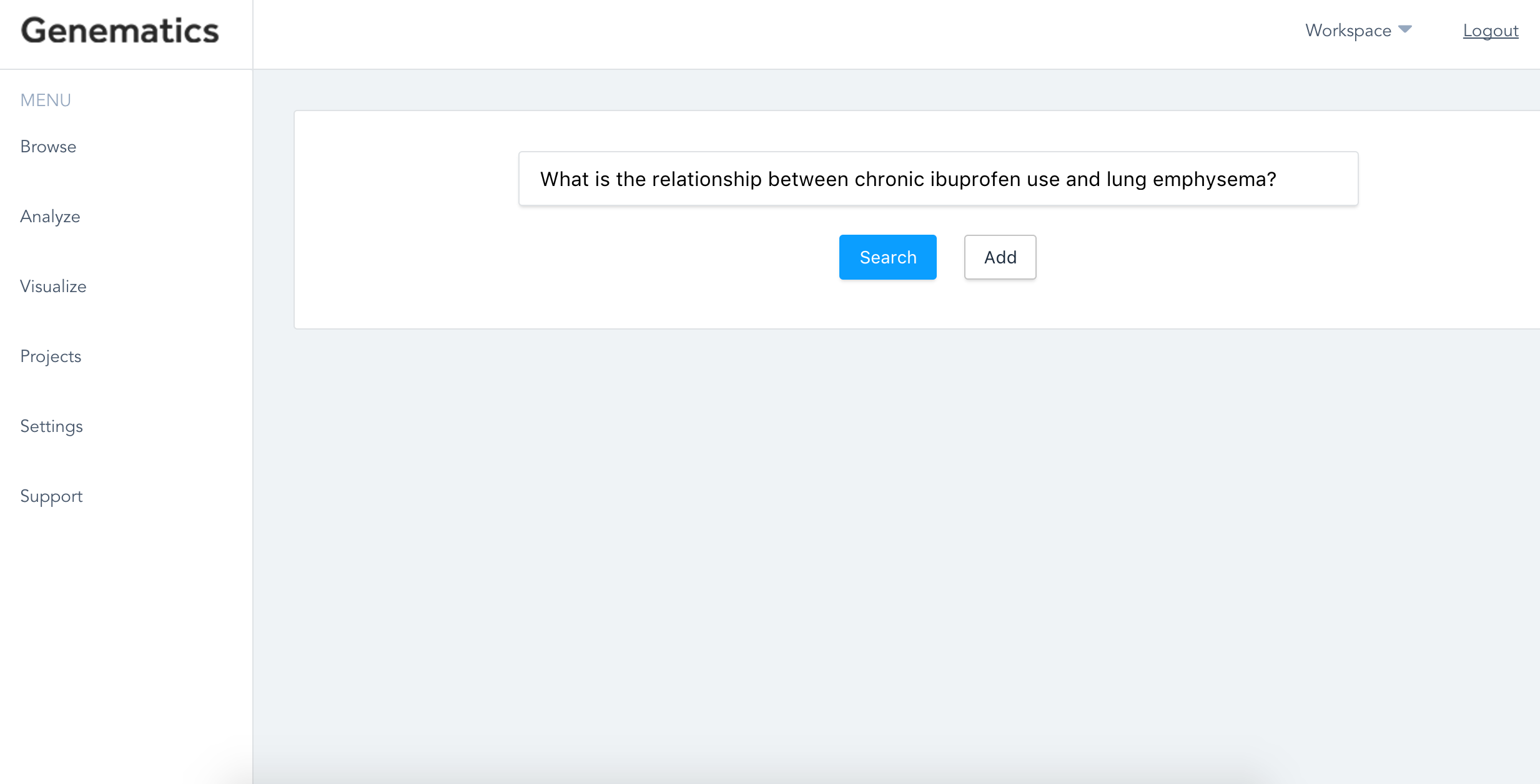Open the Browse menu item
This screenshot has height=784, width=1540.
[x=48, y=147]
